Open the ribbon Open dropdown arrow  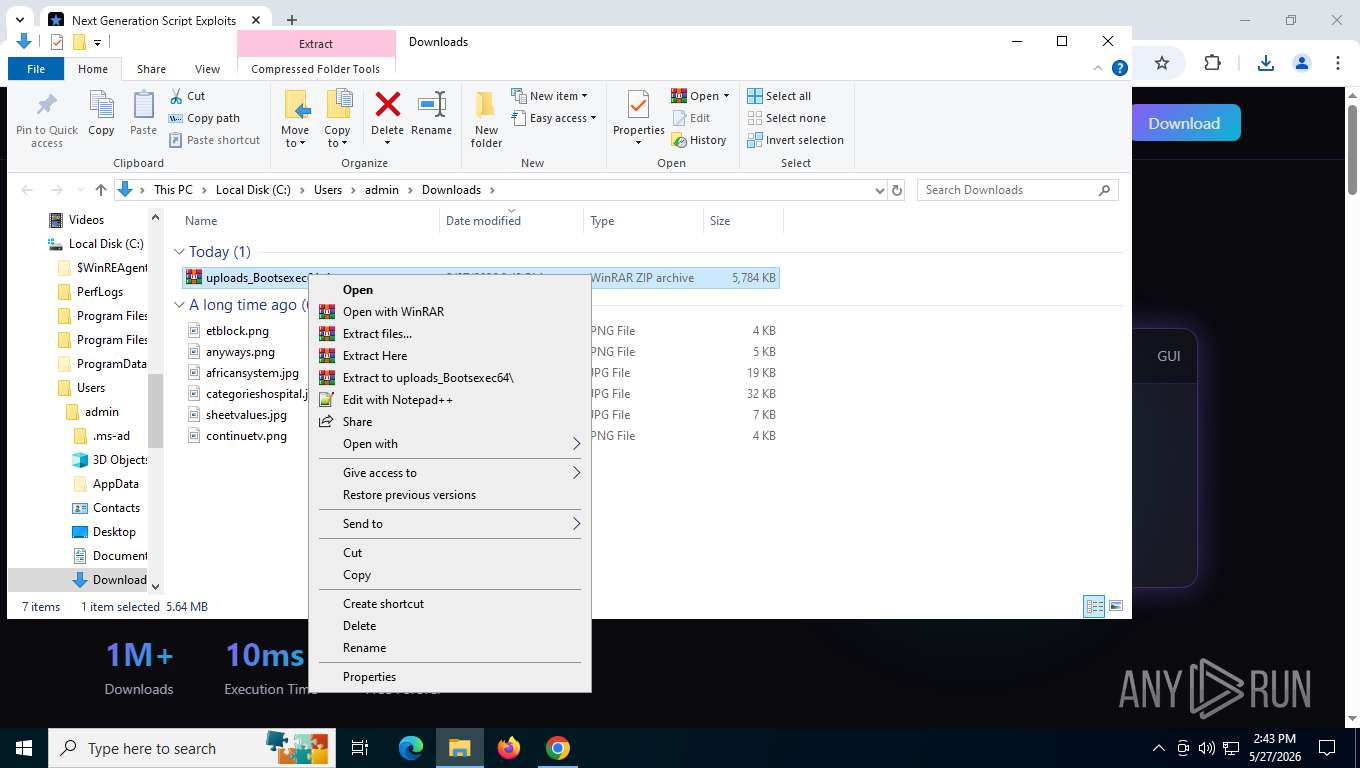[x=726, y=96]
